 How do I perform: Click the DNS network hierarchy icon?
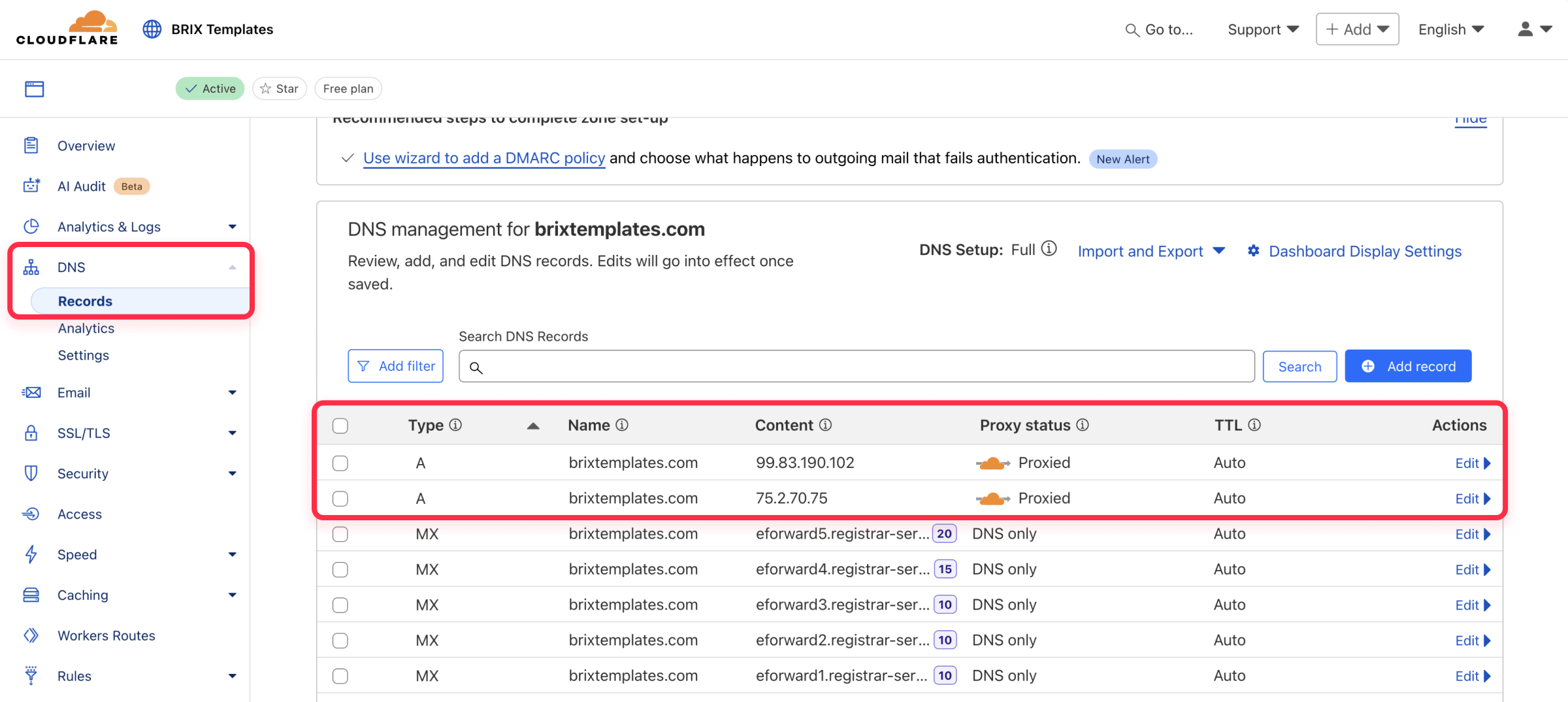tap(31, 267)
